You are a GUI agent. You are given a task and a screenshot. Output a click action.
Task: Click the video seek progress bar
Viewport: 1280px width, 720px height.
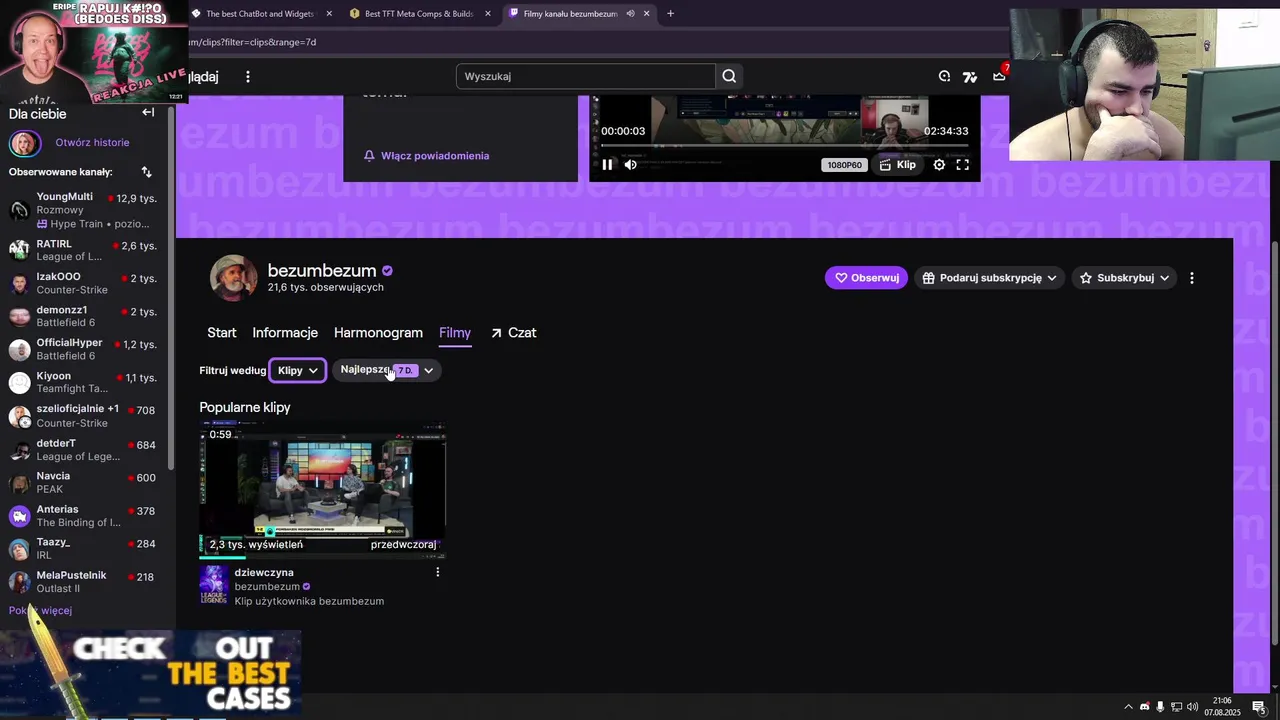(784, 146)
